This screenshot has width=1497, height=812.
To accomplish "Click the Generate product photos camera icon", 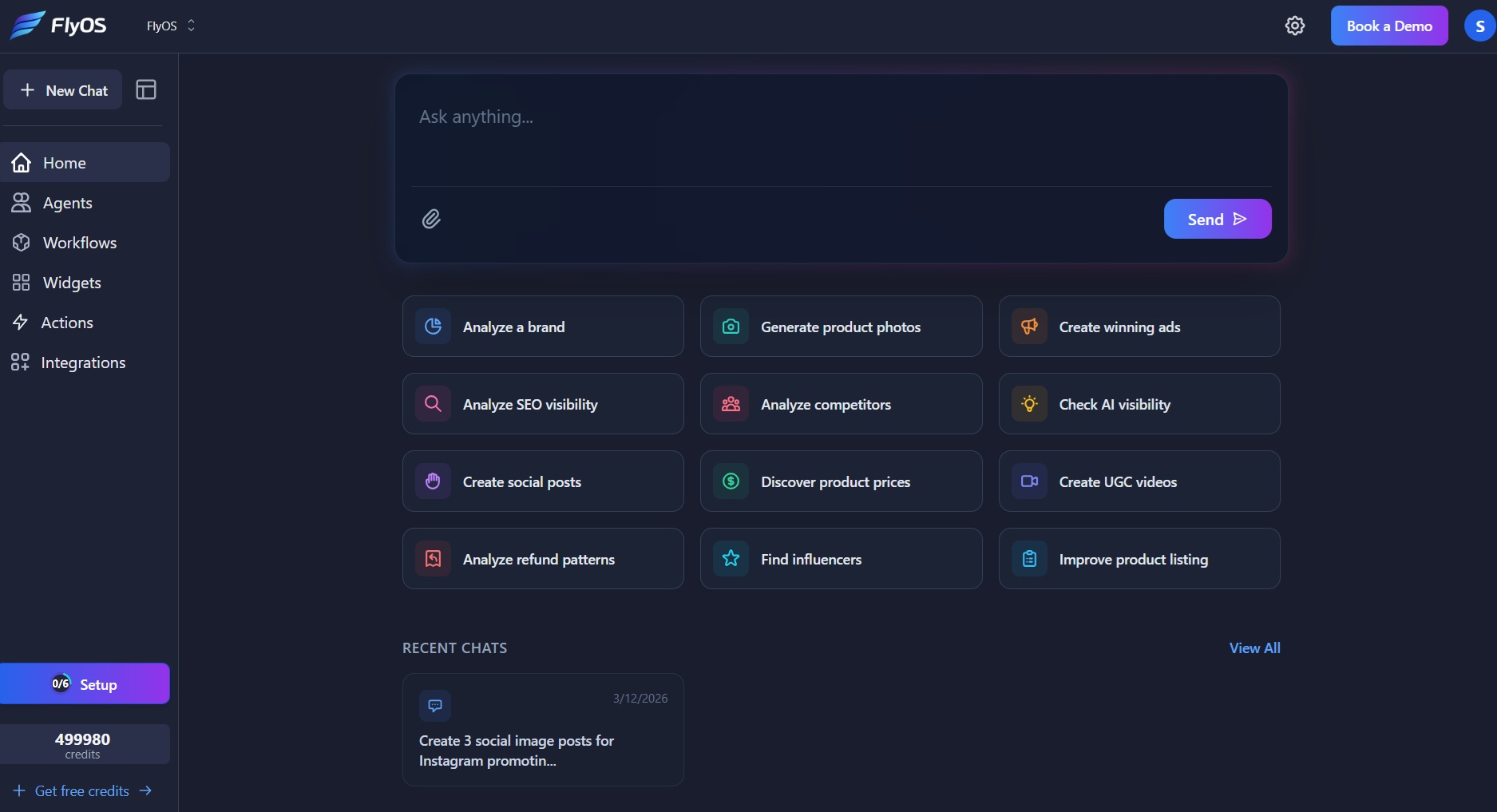I will (731, 327).
